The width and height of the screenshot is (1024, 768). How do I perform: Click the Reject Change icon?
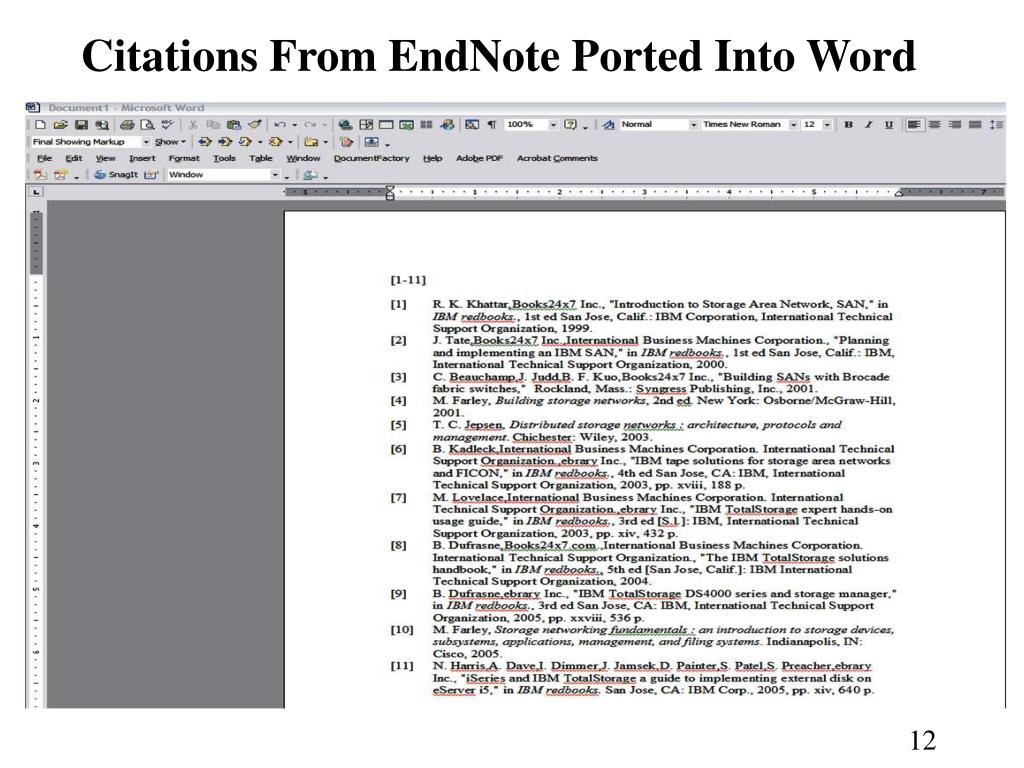[276, 142]
